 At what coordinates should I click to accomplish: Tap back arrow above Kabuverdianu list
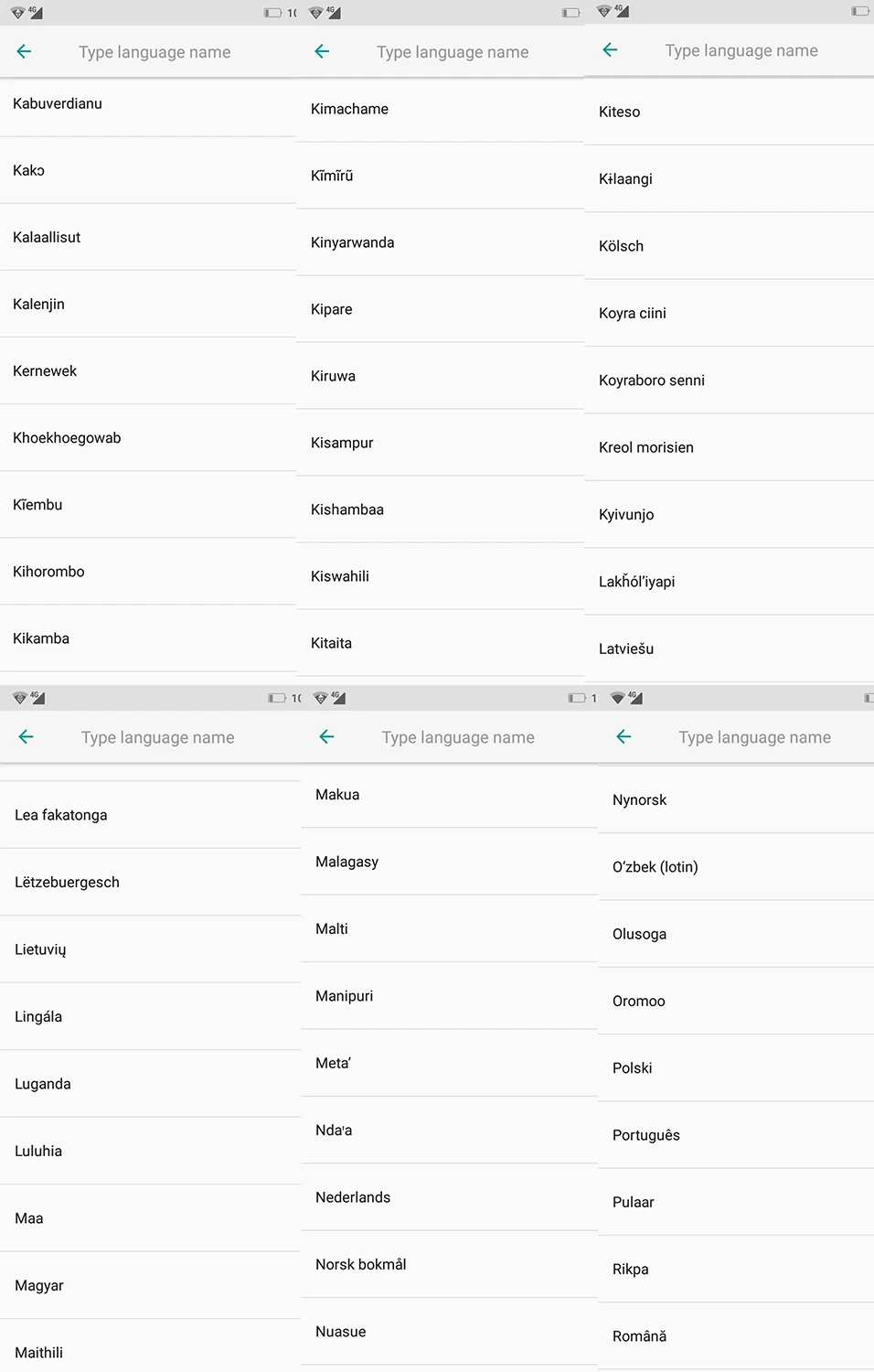(25, 52)
